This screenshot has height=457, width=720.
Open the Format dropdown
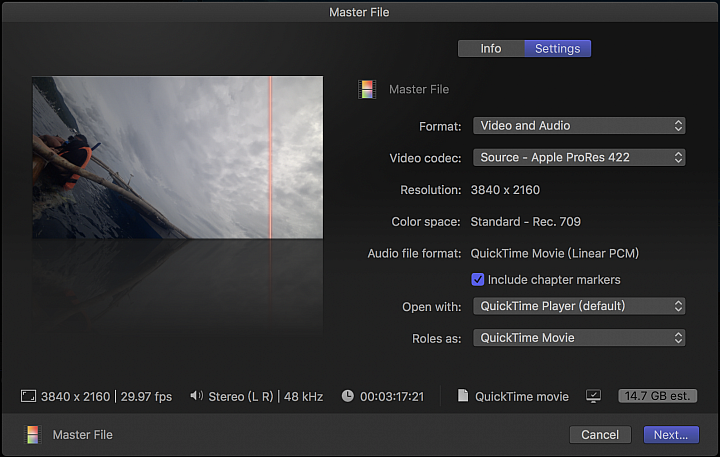pyautogui.click(x=579, y=126)
